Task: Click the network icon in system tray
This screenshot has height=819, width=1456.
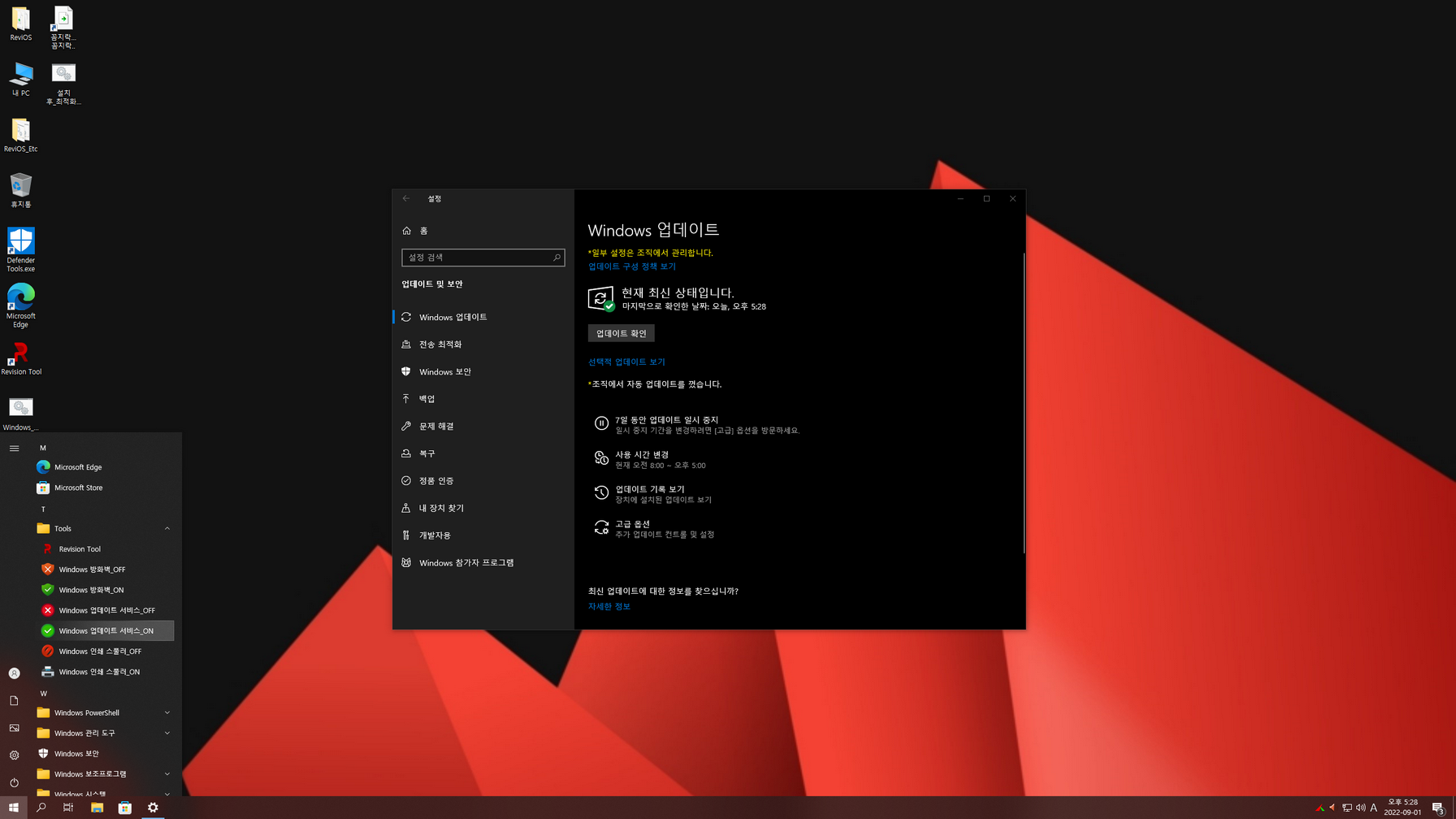Action: click(1347, 808)
